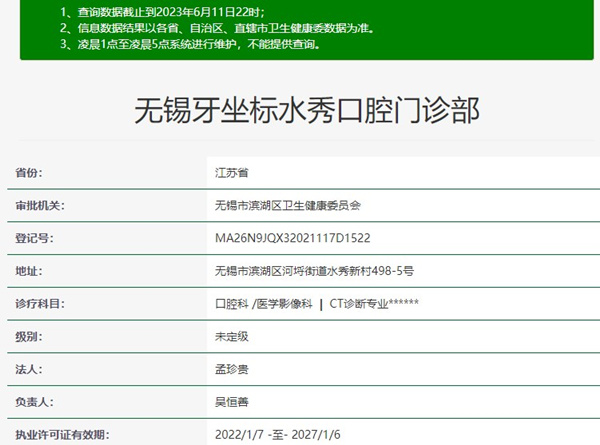
Task: Click the 地址 field label
Action: point(29,271)
